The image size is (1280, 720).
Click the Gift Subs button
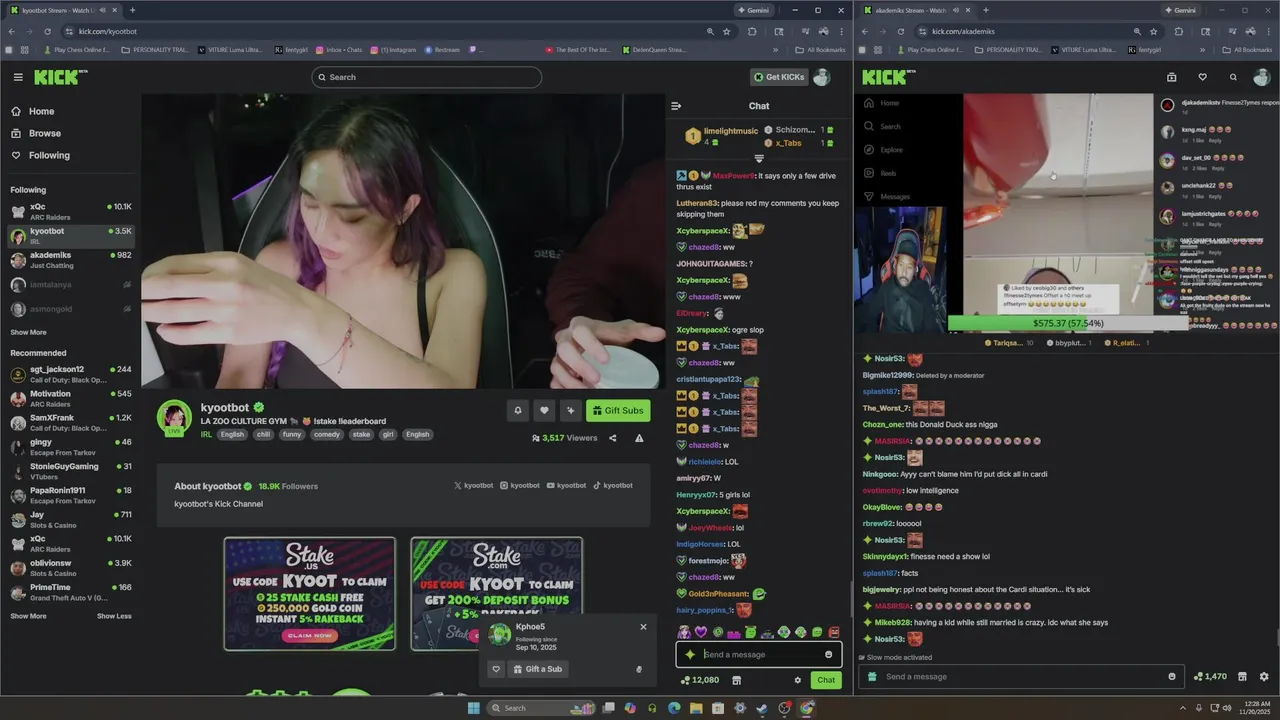point(618,410)
